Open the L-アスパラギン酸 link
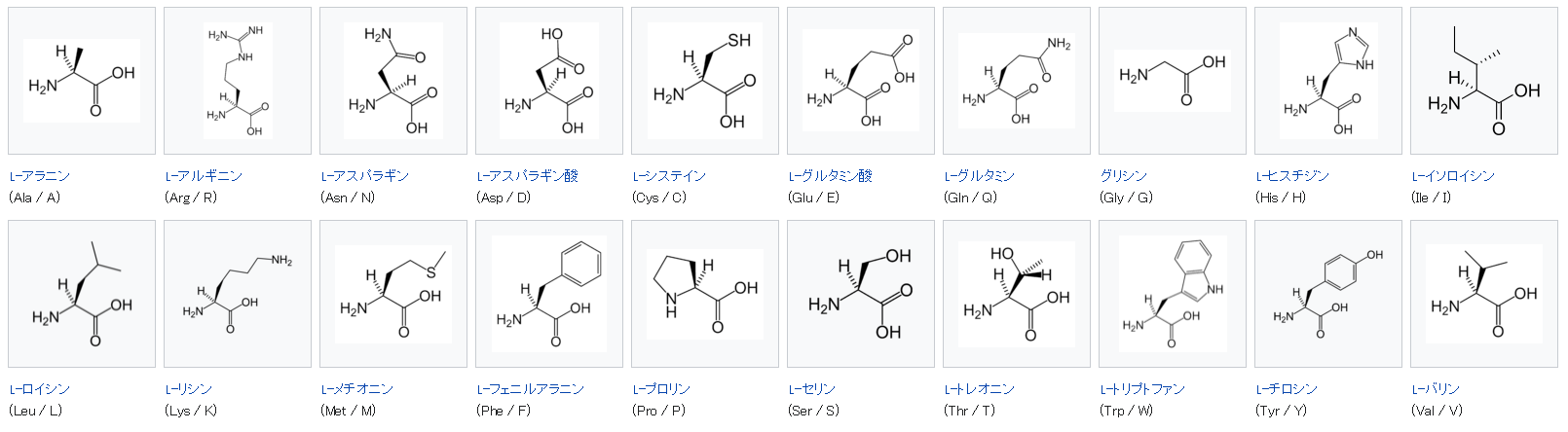This screenshot has width=1568, height=432. point(528,176)
